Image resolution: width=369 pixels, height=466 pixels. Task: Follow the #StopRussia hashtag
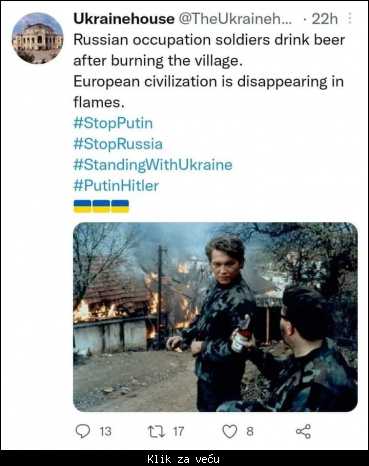click(x=118, y=144)
